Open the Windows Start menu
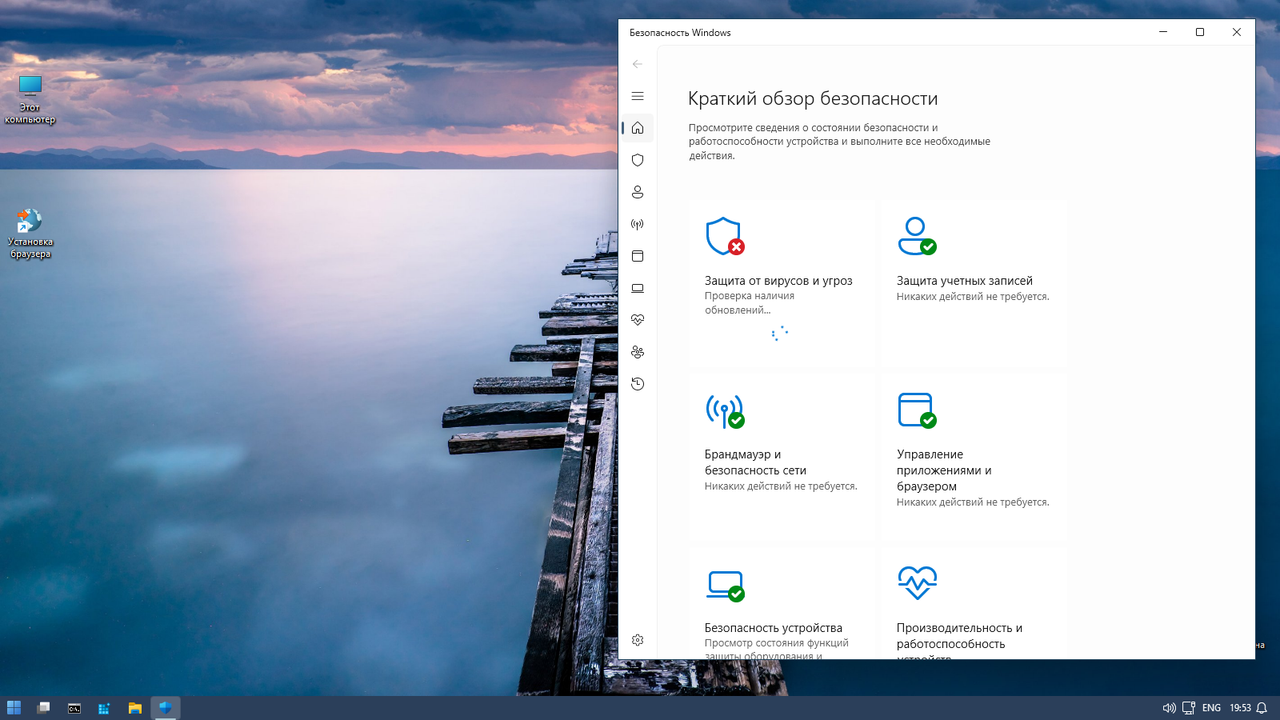The width and height of the screenshot is (1280, 720). (14, 708)
